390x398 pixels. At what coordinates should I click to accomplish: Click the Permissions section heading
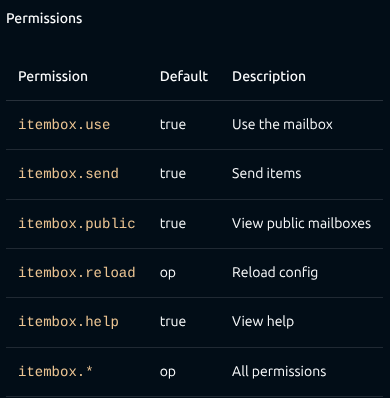pos(44,18)
